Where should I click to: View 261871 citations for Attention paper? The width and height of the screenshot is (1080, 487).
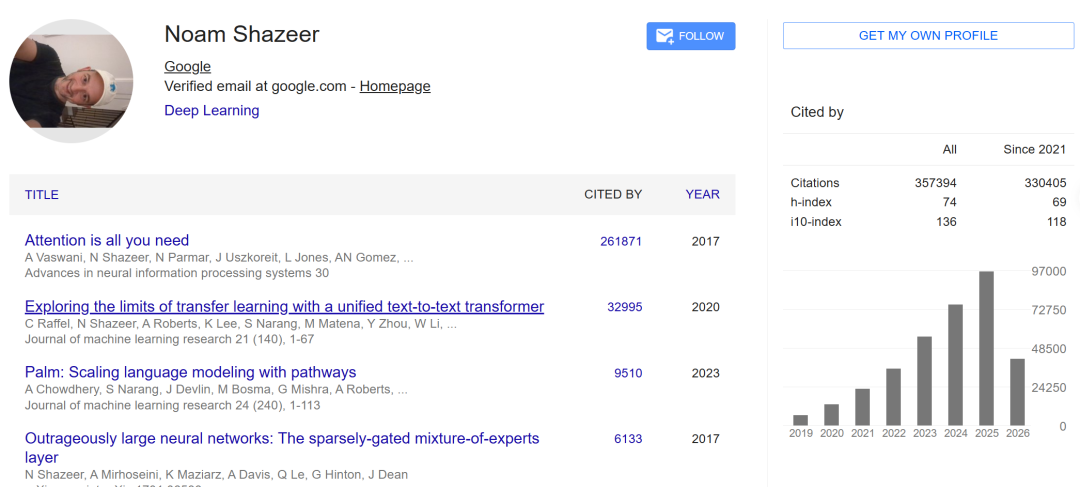pos(621,241)
